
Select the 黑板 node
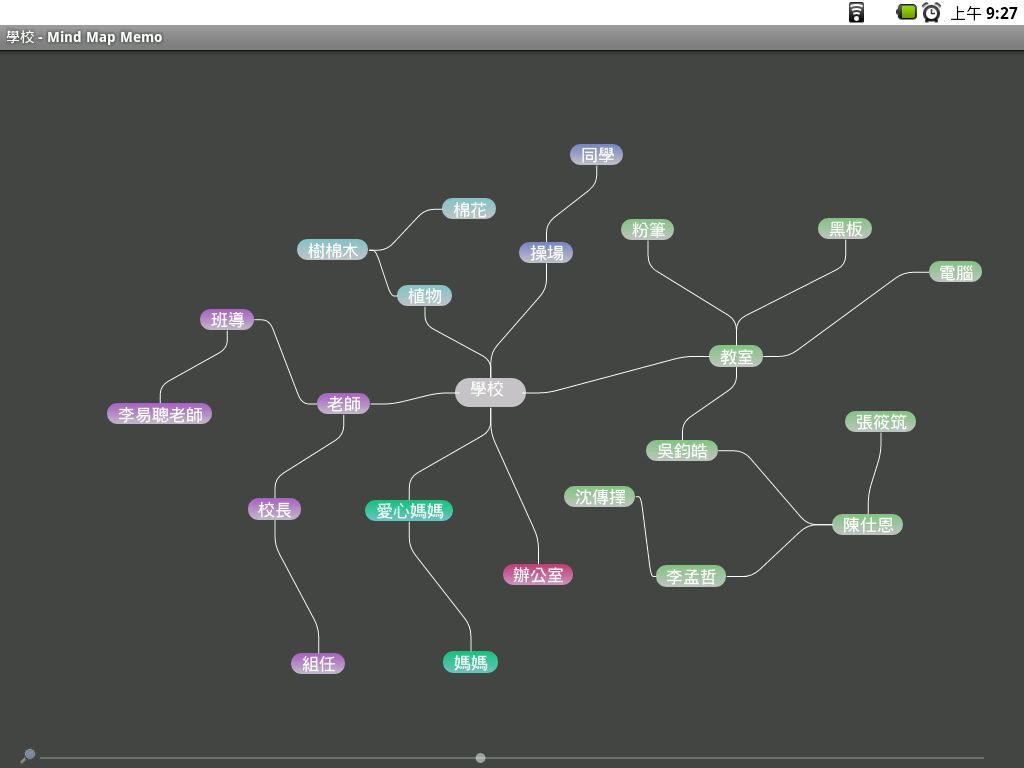[x=845, y=229]
